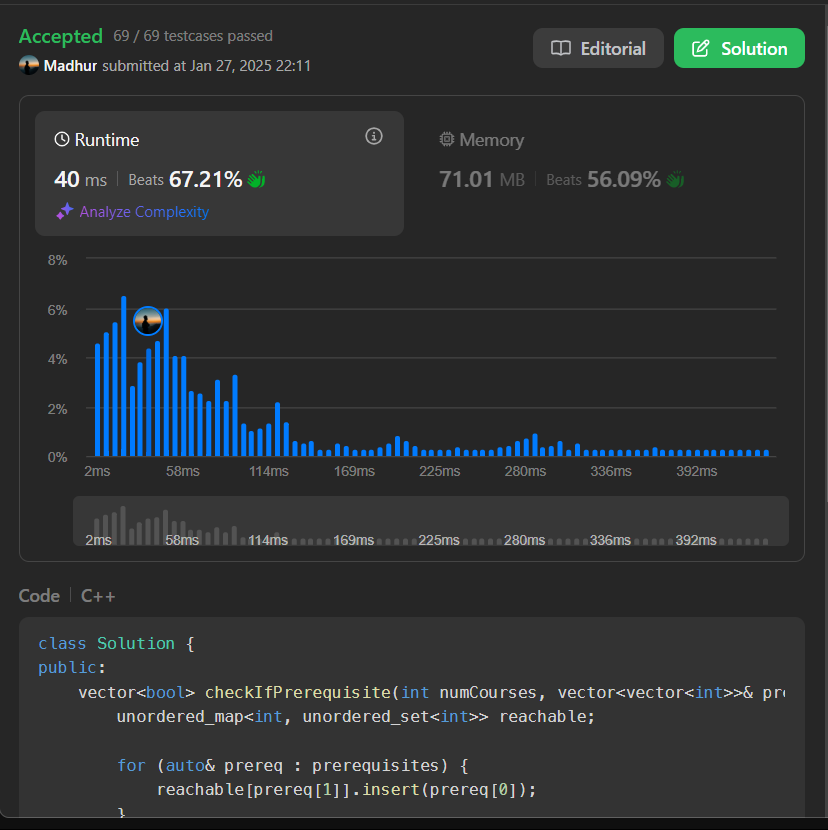This screenshot has width=828, height=830.
Task: Click the pencil icon in Solution button
Action: click(x=700, y=48)
